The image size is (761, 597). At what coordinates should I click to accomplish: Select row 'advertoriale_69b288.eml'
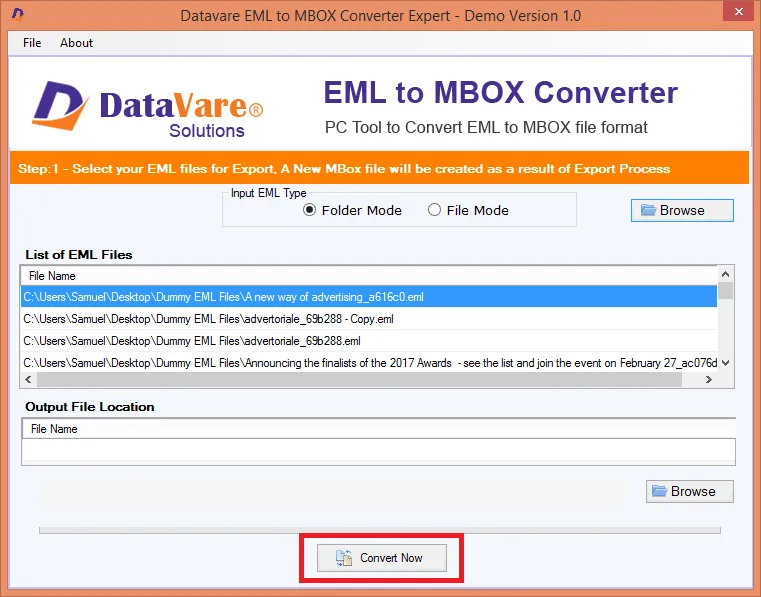(368, 341)
